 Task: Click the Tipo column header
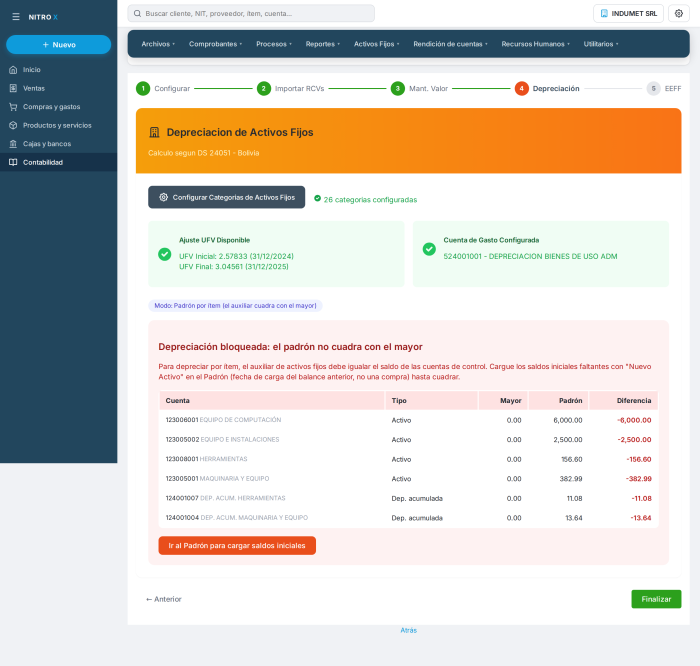pyautogui.click(x=431, y=400)
